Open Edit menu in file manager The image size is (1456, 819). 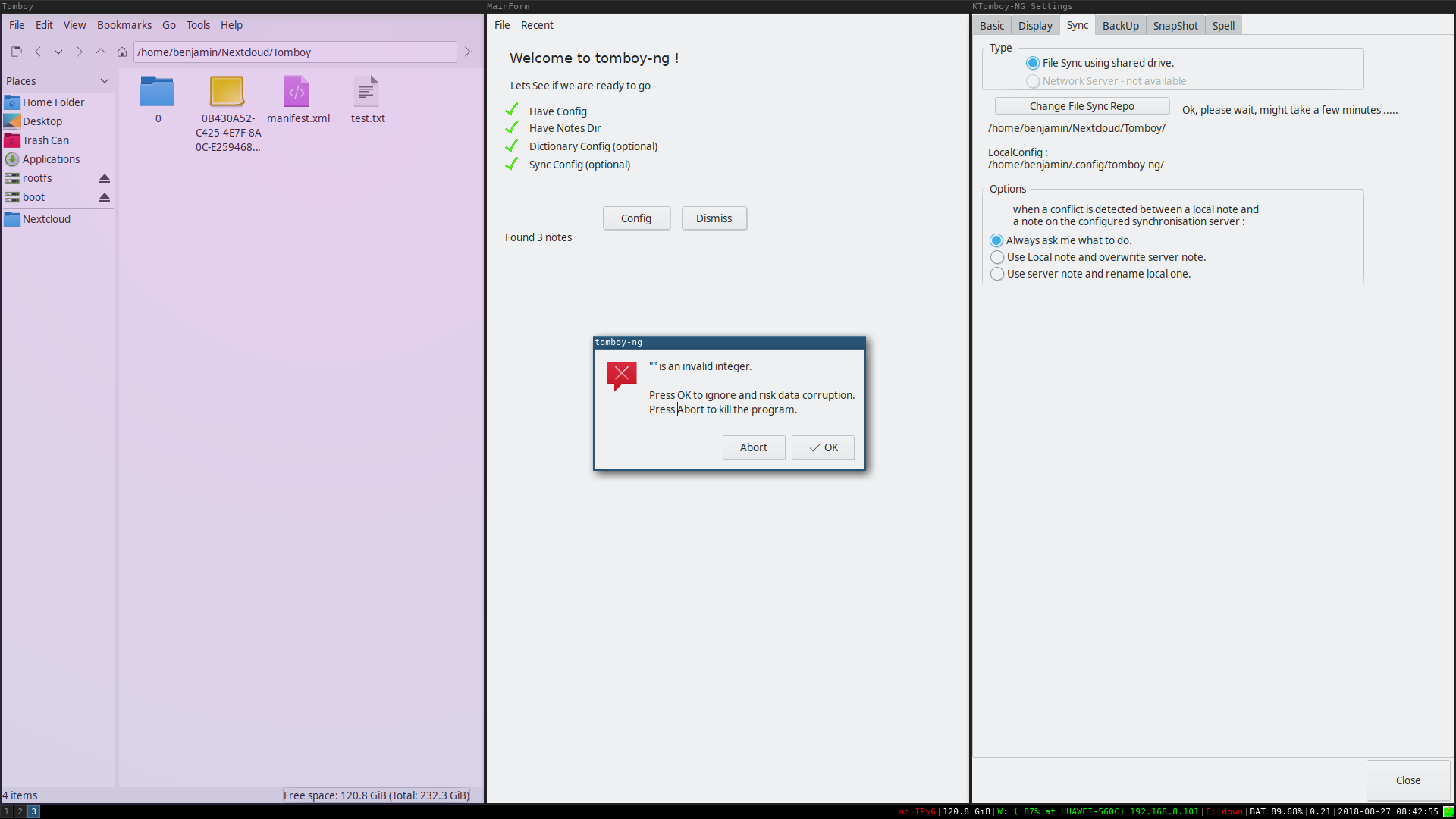(x=44, y=25)
